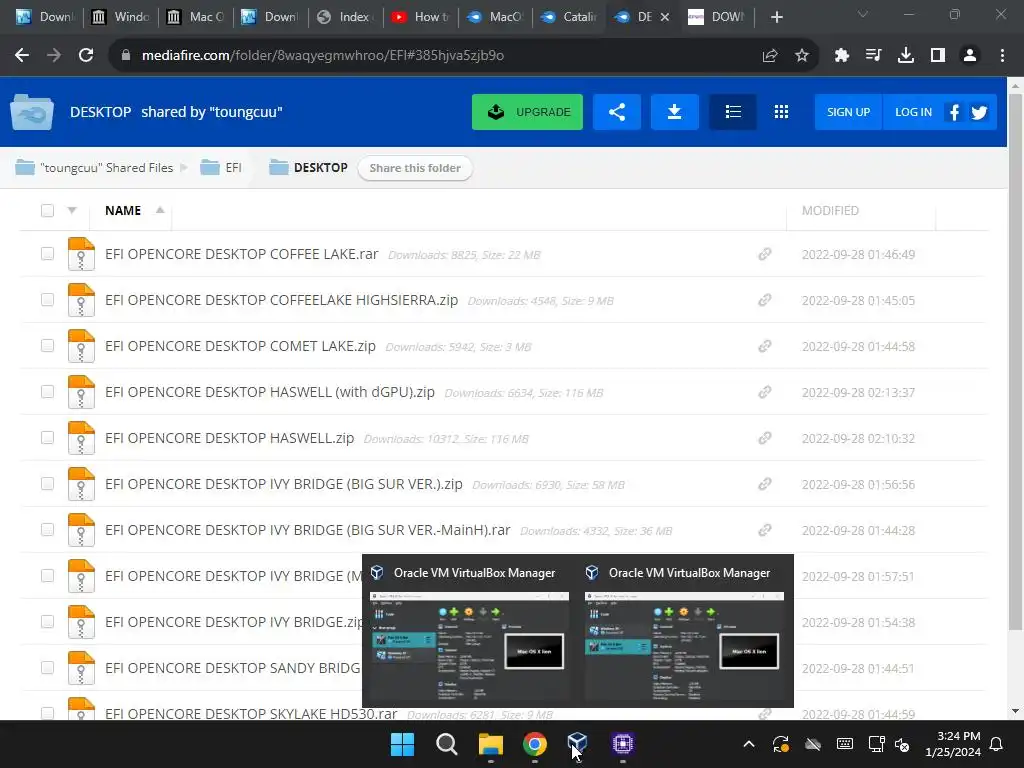Click share page icon in address bar
The image size is (1024, 768).
pyautogui.click(x=770, y=56)
